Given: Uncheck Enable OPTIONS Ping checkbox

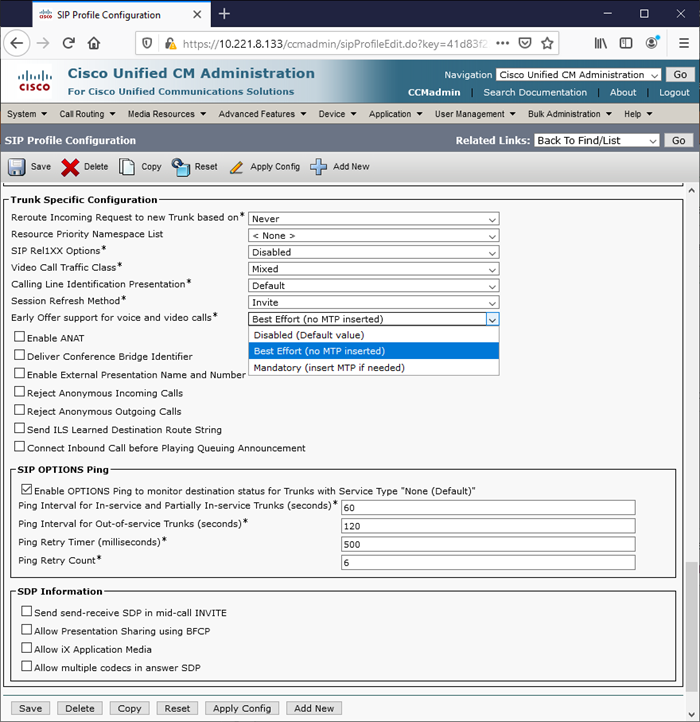Looking at the screenshot, I should [x=26, y=491].
